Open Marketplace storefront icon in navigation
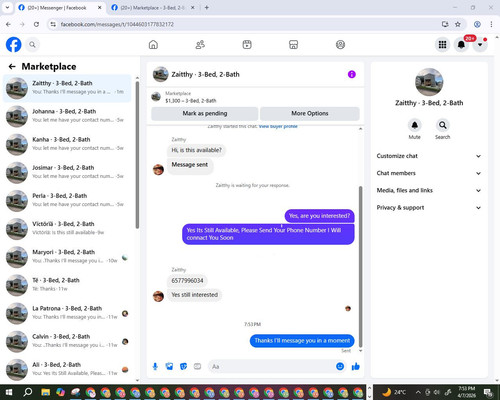 coord(293,44)
